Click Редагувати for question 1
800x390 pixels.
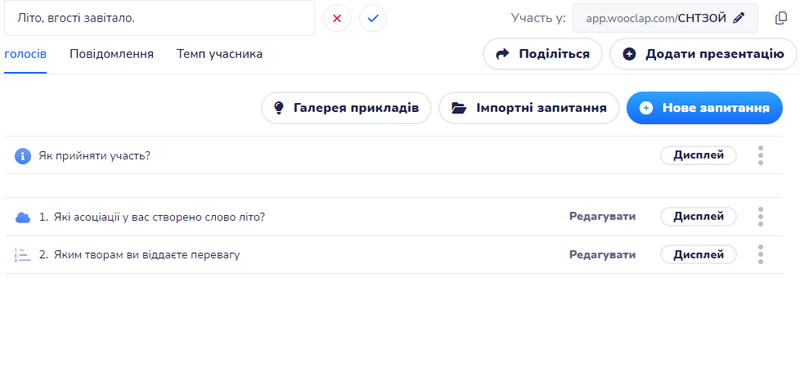pyautogui.click(x=602, y=216)
